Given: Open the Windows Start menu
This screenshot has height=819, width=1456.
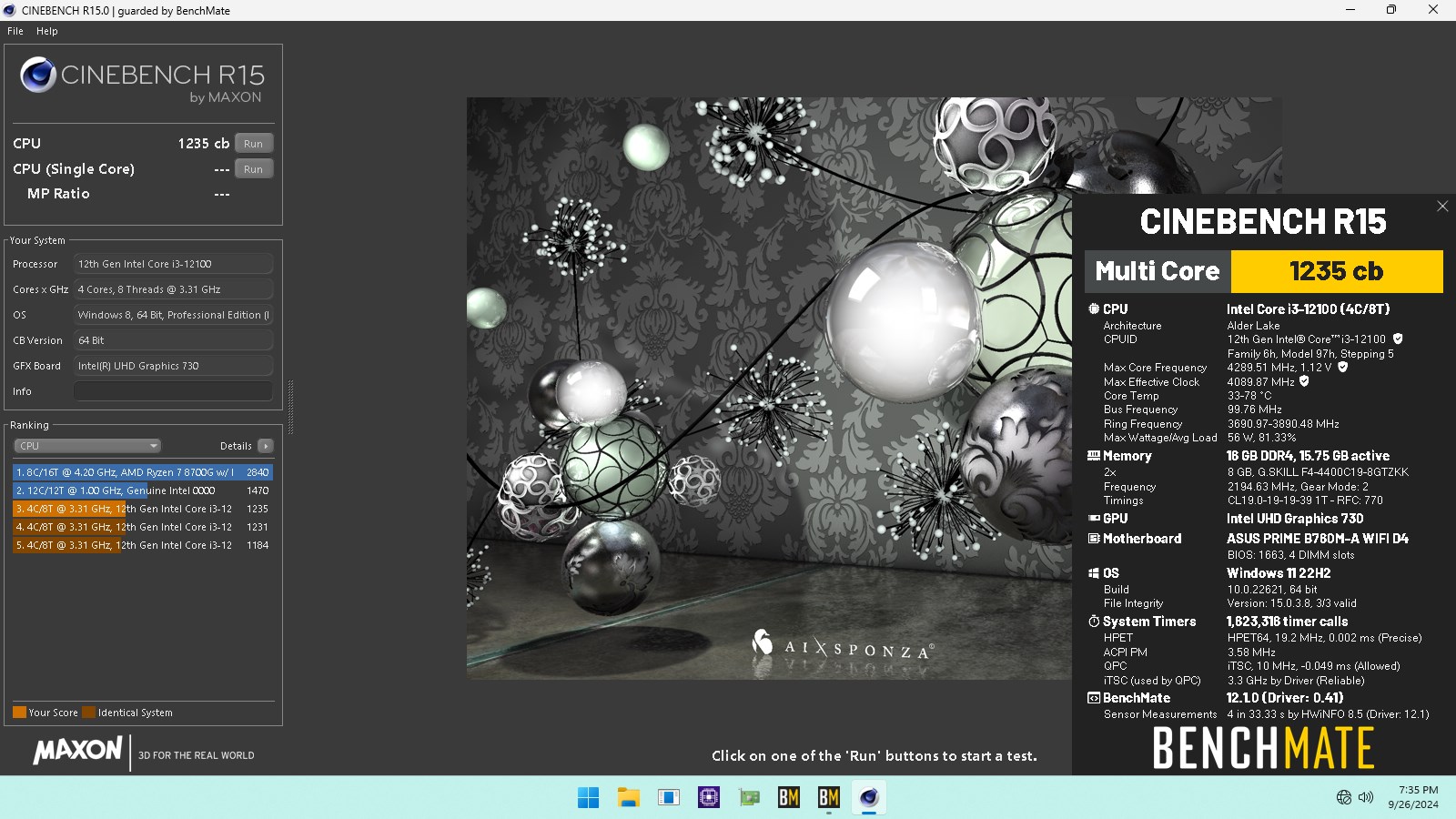Looking at the screenshot, I should tap(588, 797).
